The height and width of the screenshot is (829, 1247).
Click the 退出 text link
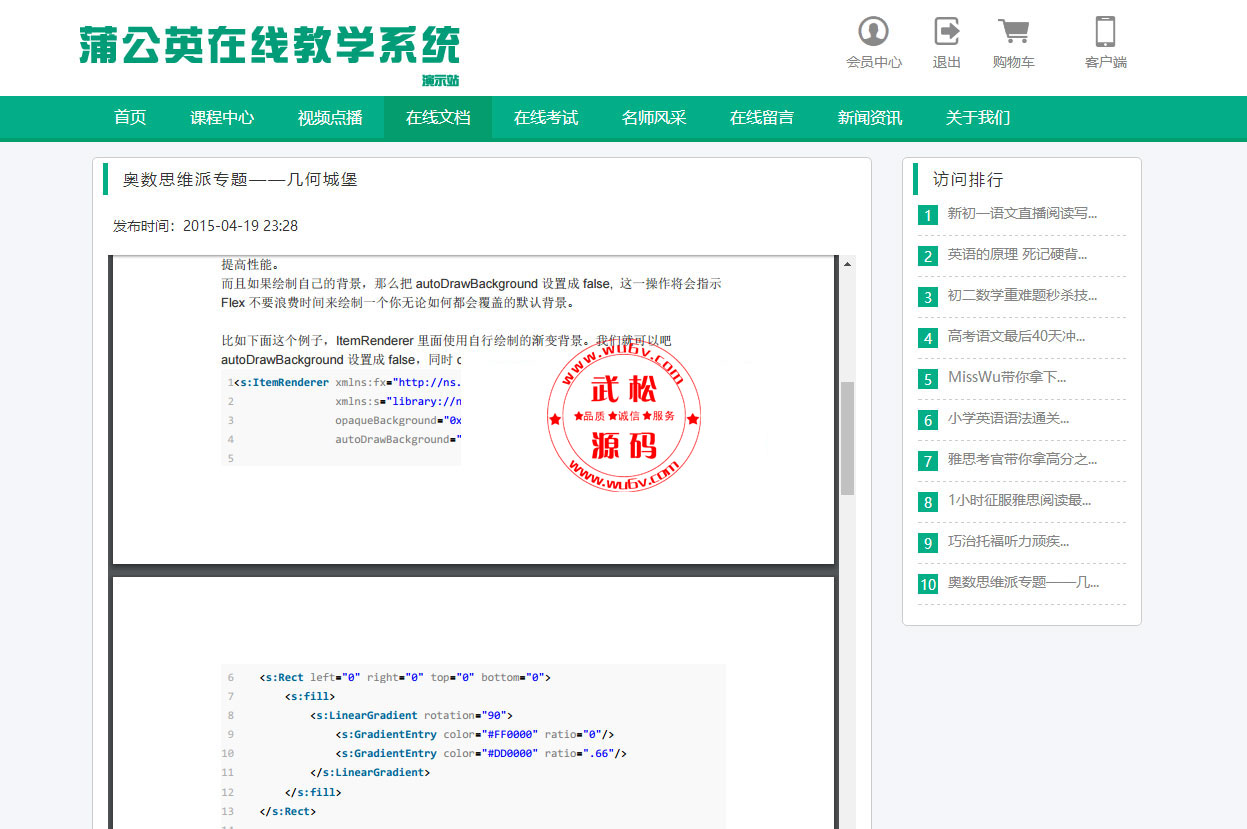pyautogui.click(x=946, y=62)
